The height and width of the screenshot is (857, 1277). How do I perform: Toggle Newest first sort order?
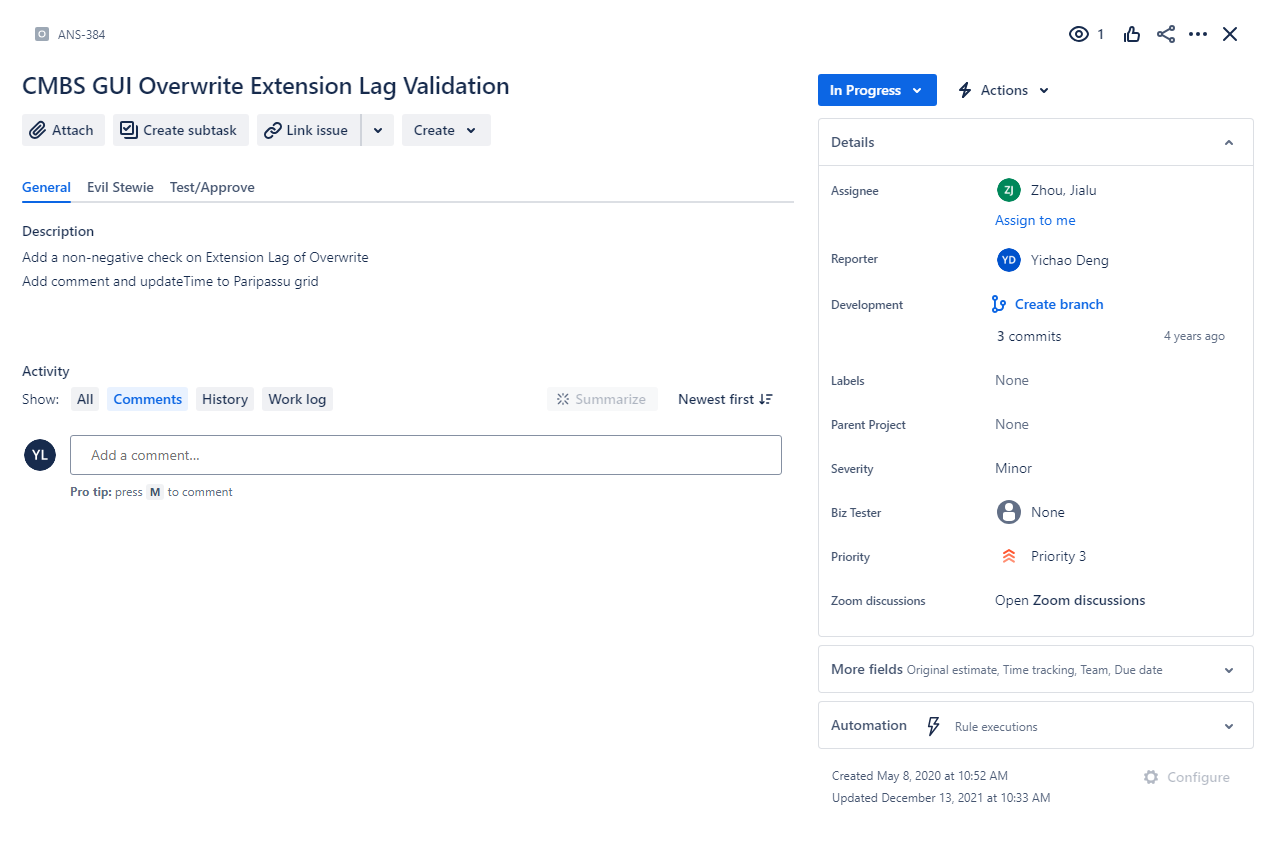(725, 399)
